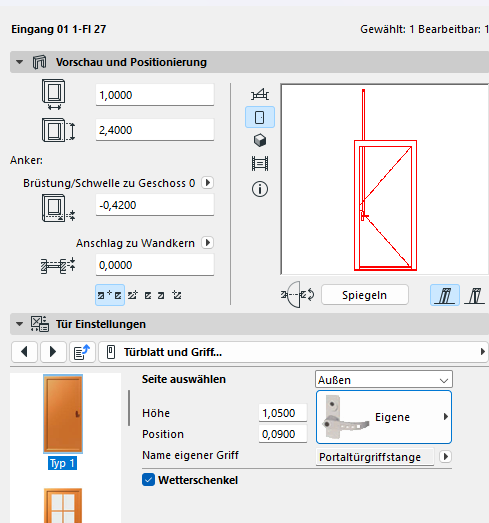Select second Anschlag anchor option
This screenshot has height=523, width=489.
point(132,295)
